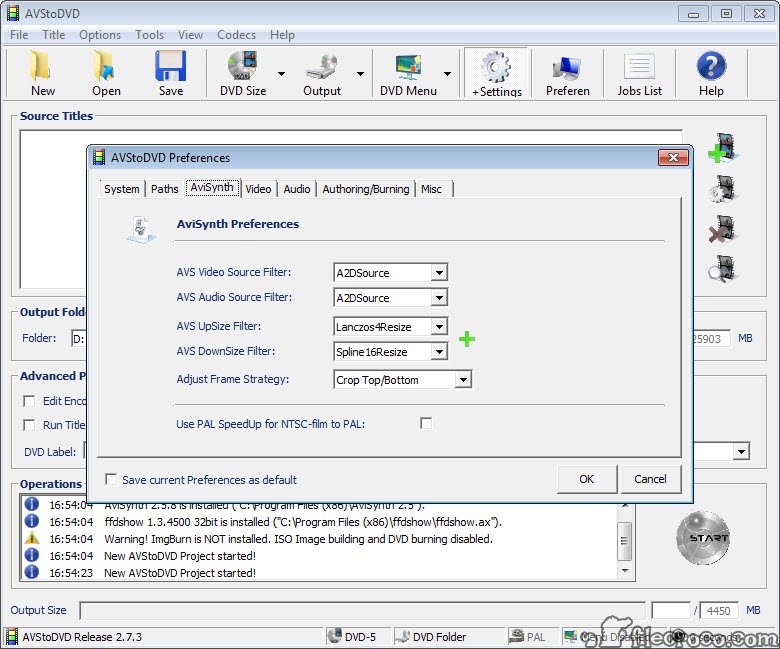Open the Title menu
The height and width of the screenshot is (649, 780).
[x=54, y=35]
